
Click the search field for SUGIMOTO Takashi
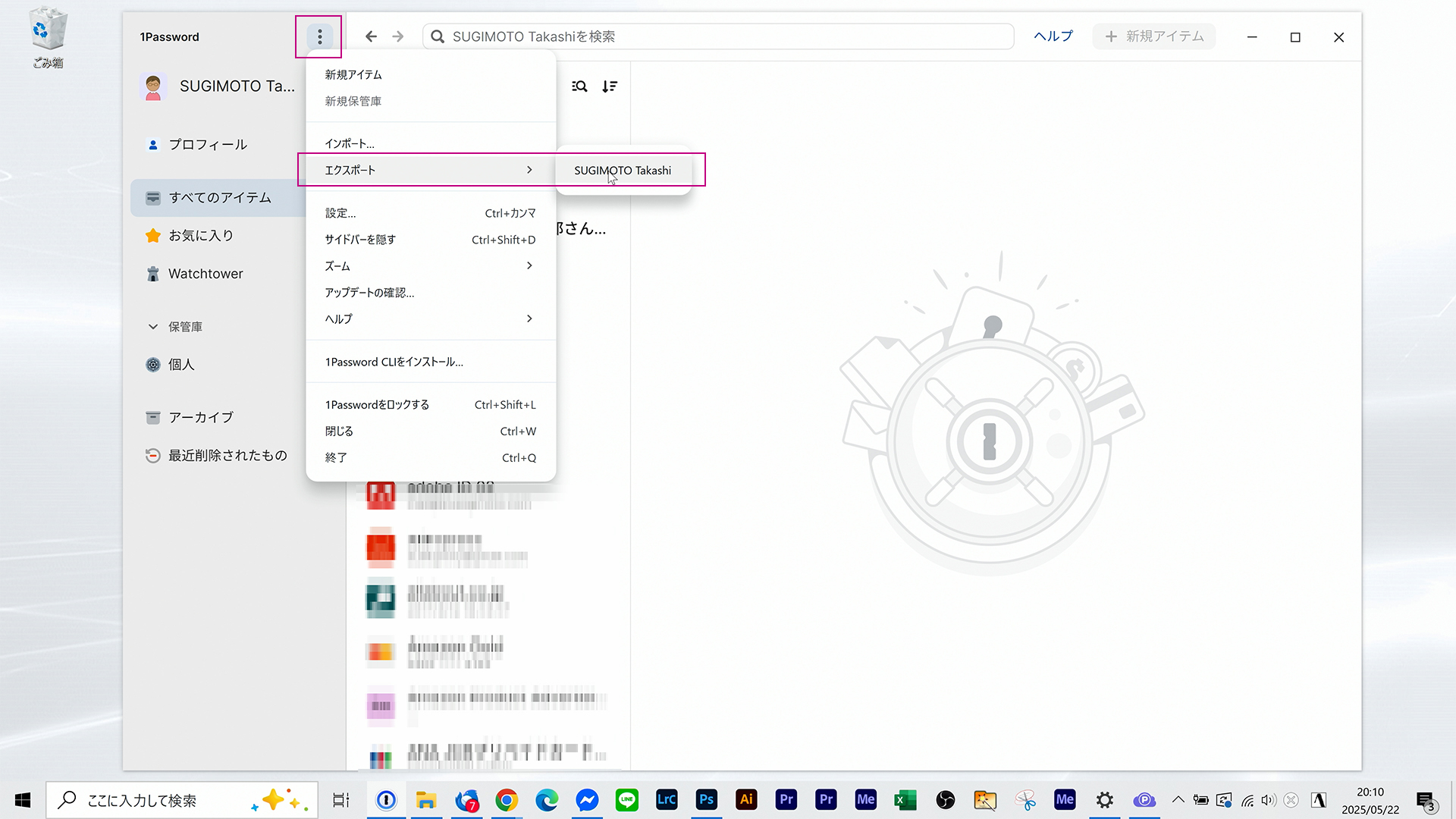(x=718, y=36)
